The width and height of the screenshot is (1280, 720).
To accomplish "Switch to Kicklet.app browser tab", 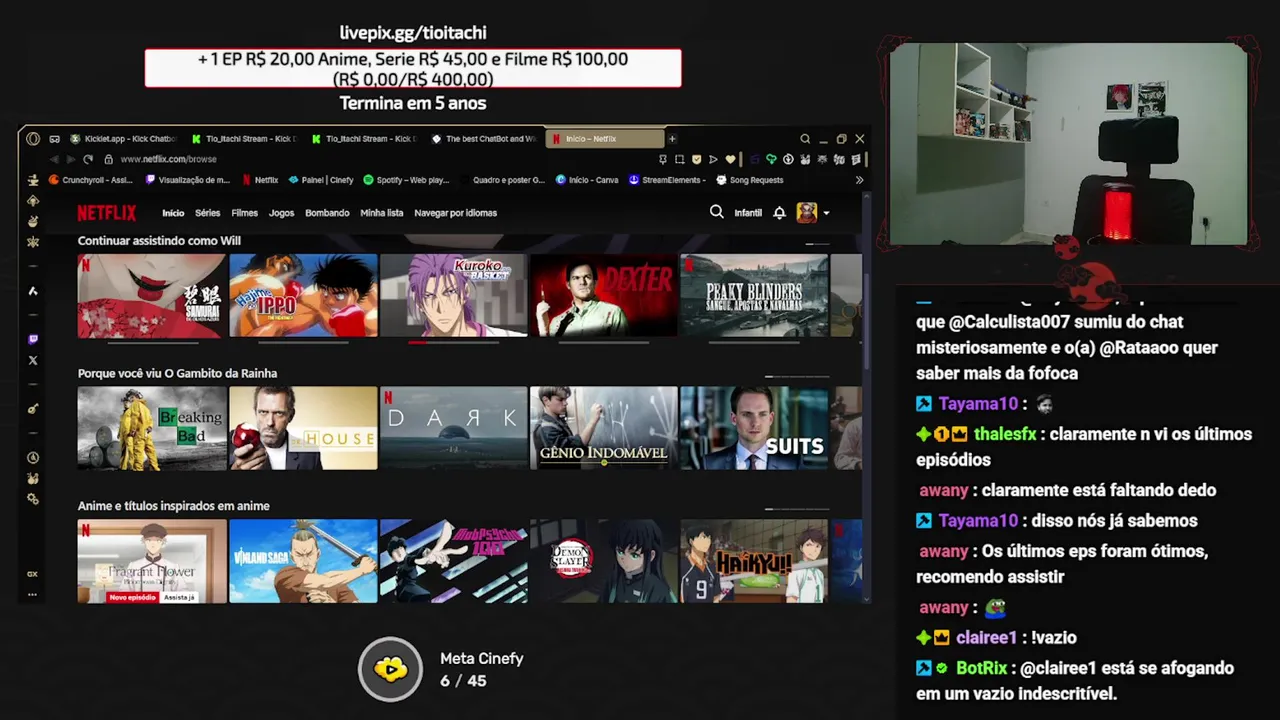I will pos(123,139).
